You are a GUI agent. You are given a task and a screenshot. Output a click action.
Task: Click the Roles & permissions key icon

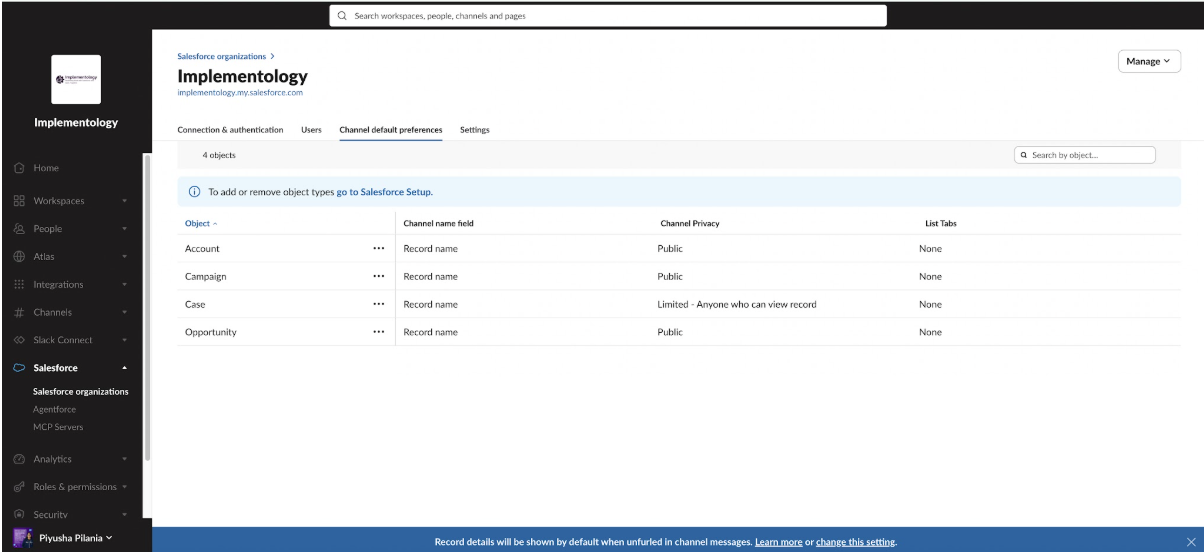(20, 487)
